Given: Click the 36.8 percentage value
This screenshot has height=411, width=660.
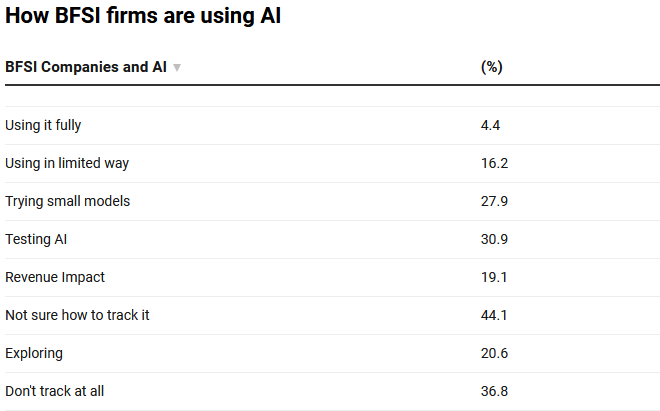Looking at the screenshot, I should click(x=494, y=391).
